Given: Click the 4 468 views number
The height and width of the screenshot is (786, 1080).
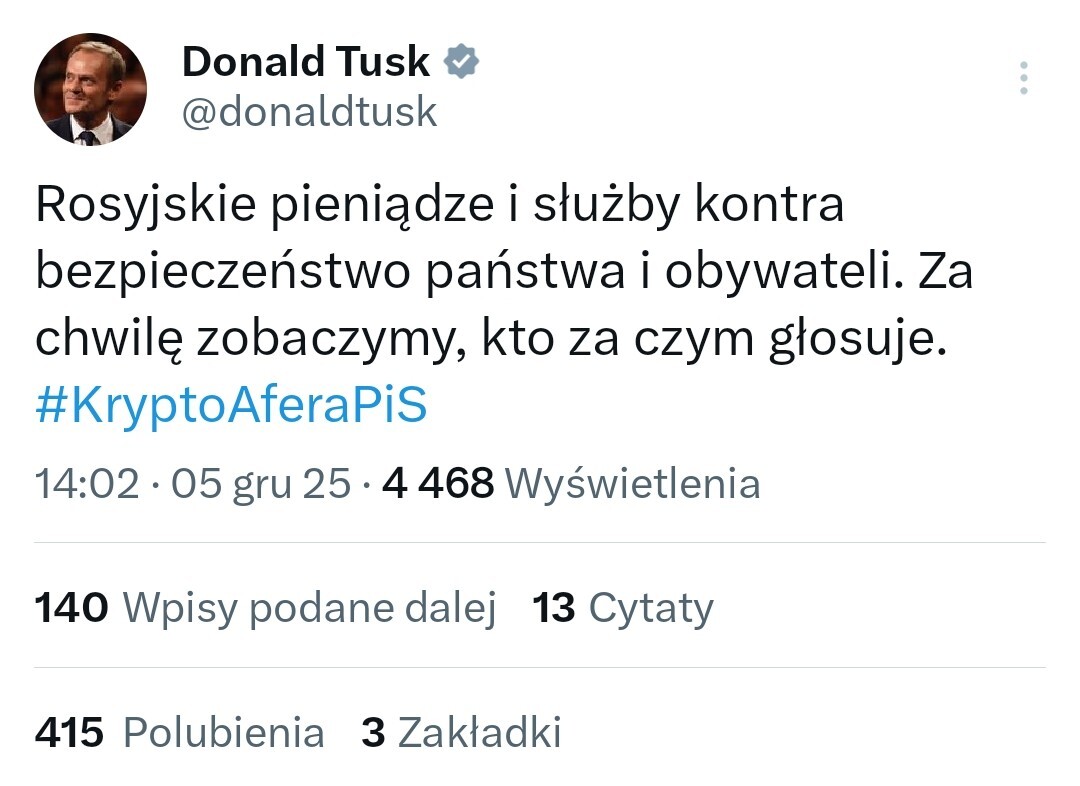Looking at the screenshot, I should [x=437, y=484].
